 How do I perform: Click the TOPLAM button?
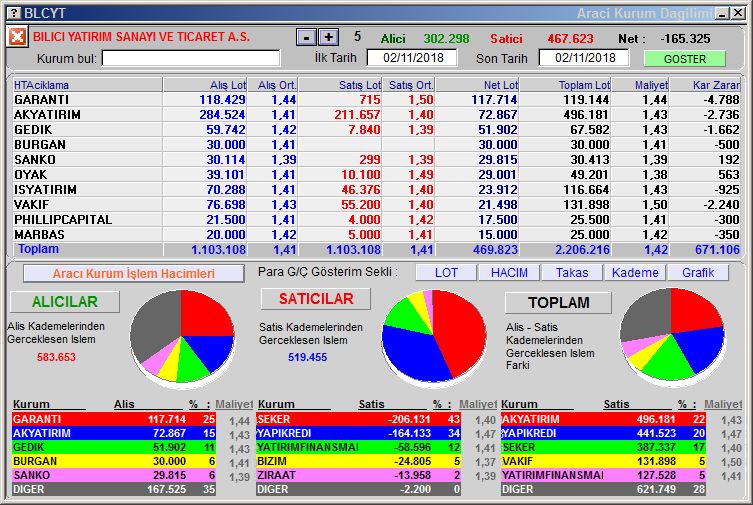click(x=559, y=302)
